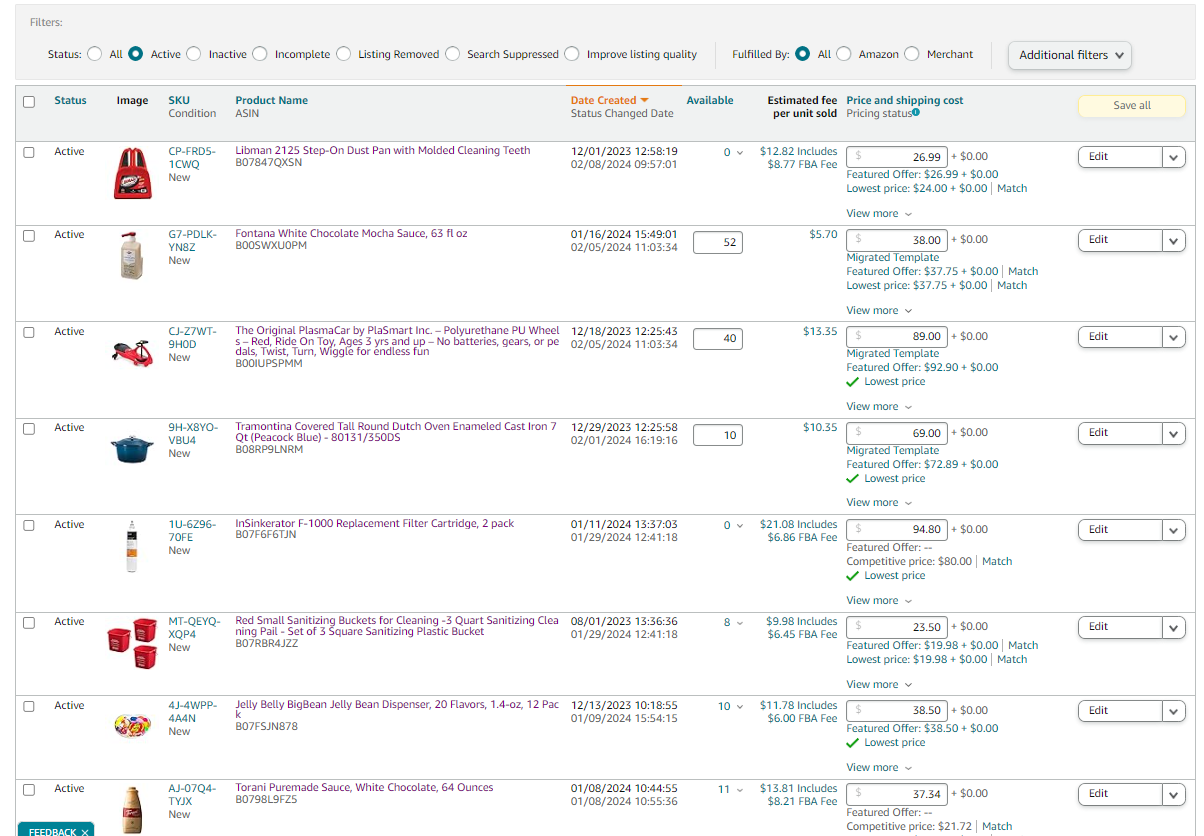This screenshot has width=1204, height=836.
Task: Open Fontana White Chocolate Mocha Sauce link
Action: pyautogui.click(x=351, y=233)
